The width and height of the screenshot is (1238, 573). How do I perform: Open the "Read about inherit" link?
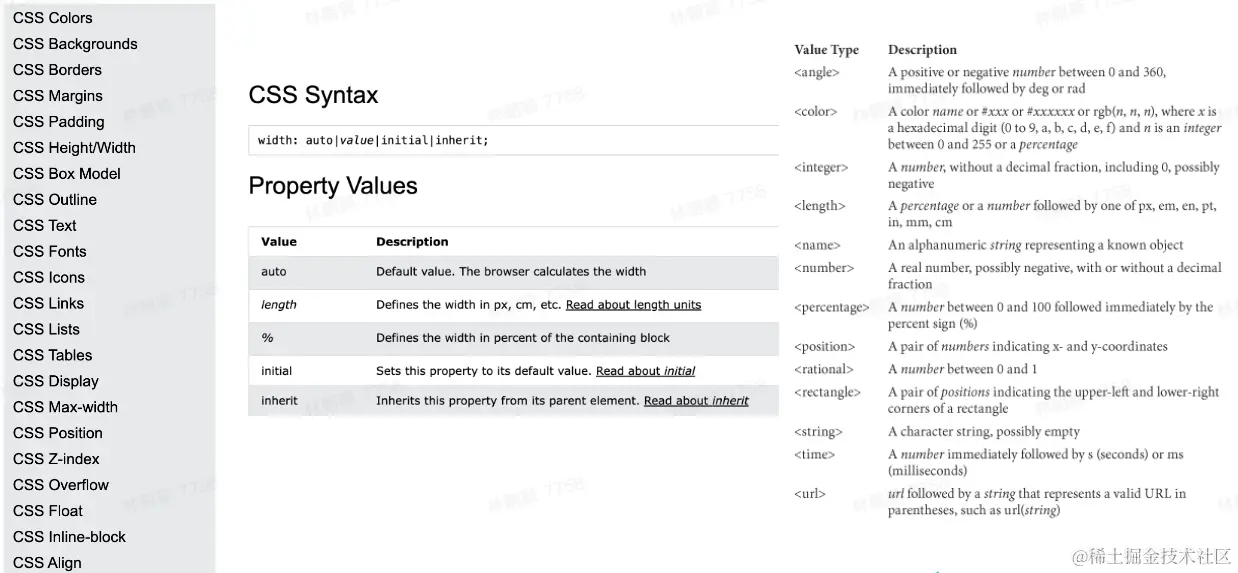(696, 401)
